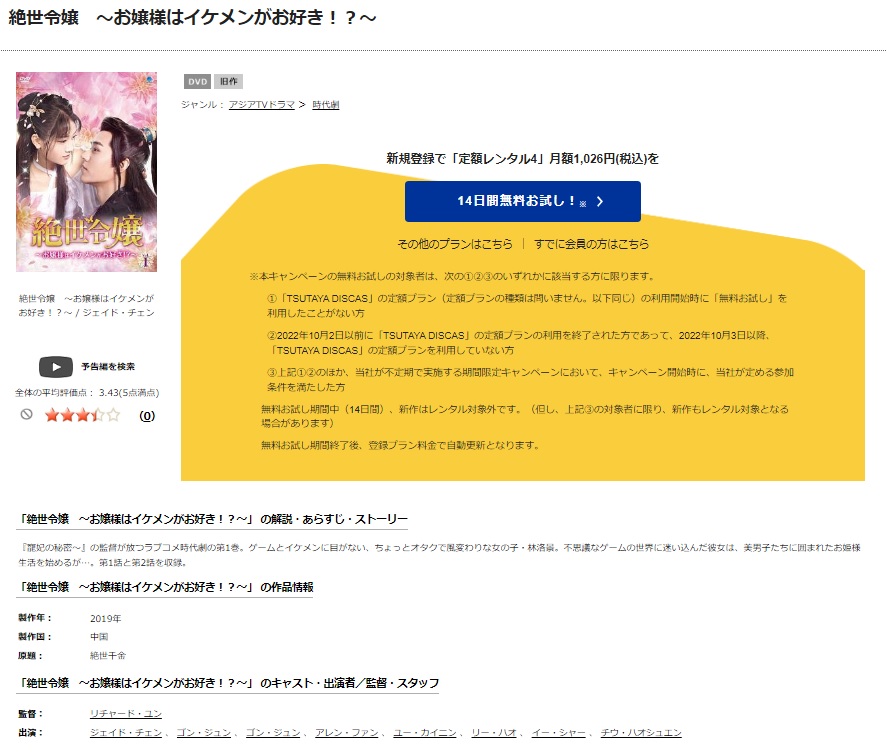Open the 時代劇 subgenre link

326,105
